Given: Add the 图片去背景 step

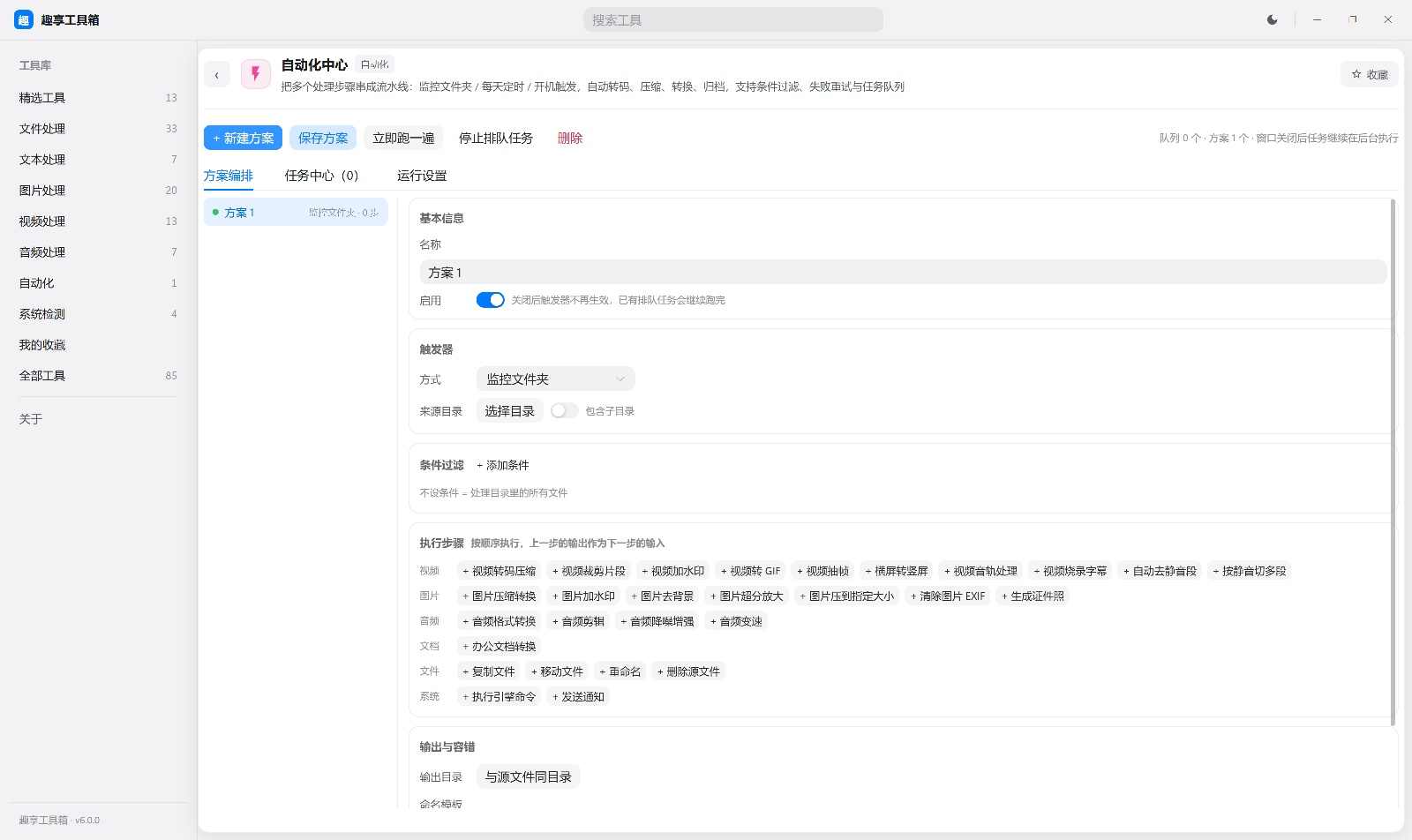Looking at the screenshot, I should click(662, 596).
